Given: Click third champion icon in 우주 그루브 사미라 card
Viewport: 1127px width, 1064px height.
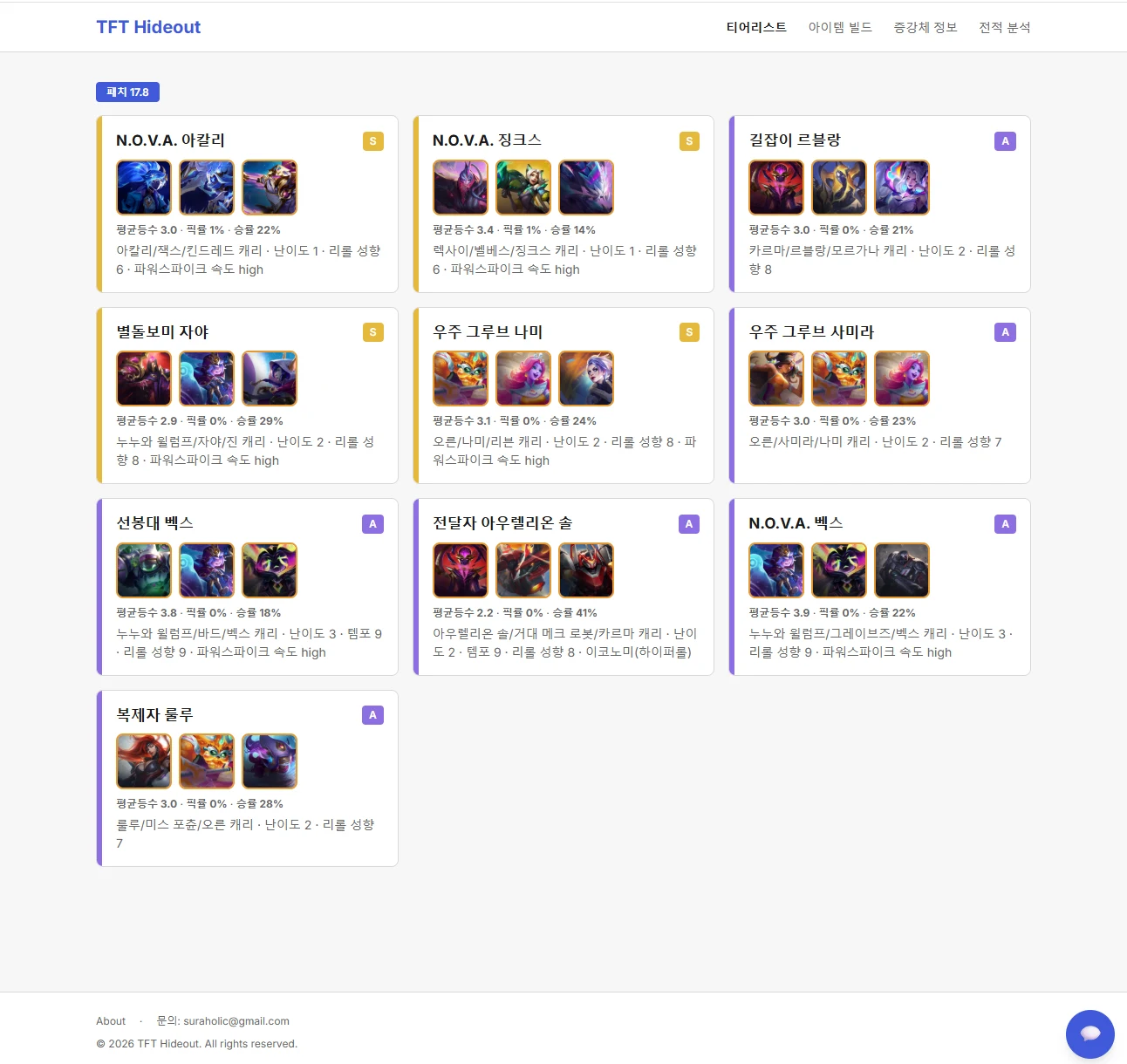Looking at the screenshot, I should coord(902,379).
